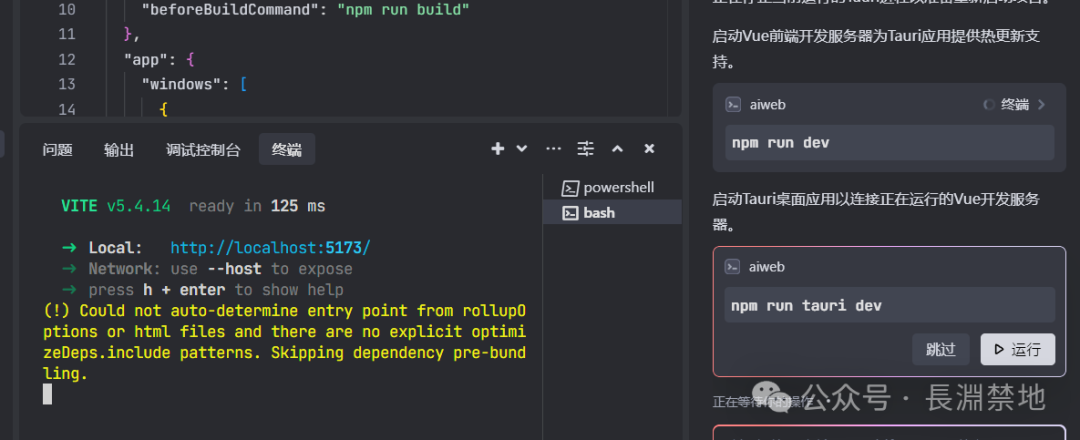Select the powershell terminal session

(x=612, y=187)
